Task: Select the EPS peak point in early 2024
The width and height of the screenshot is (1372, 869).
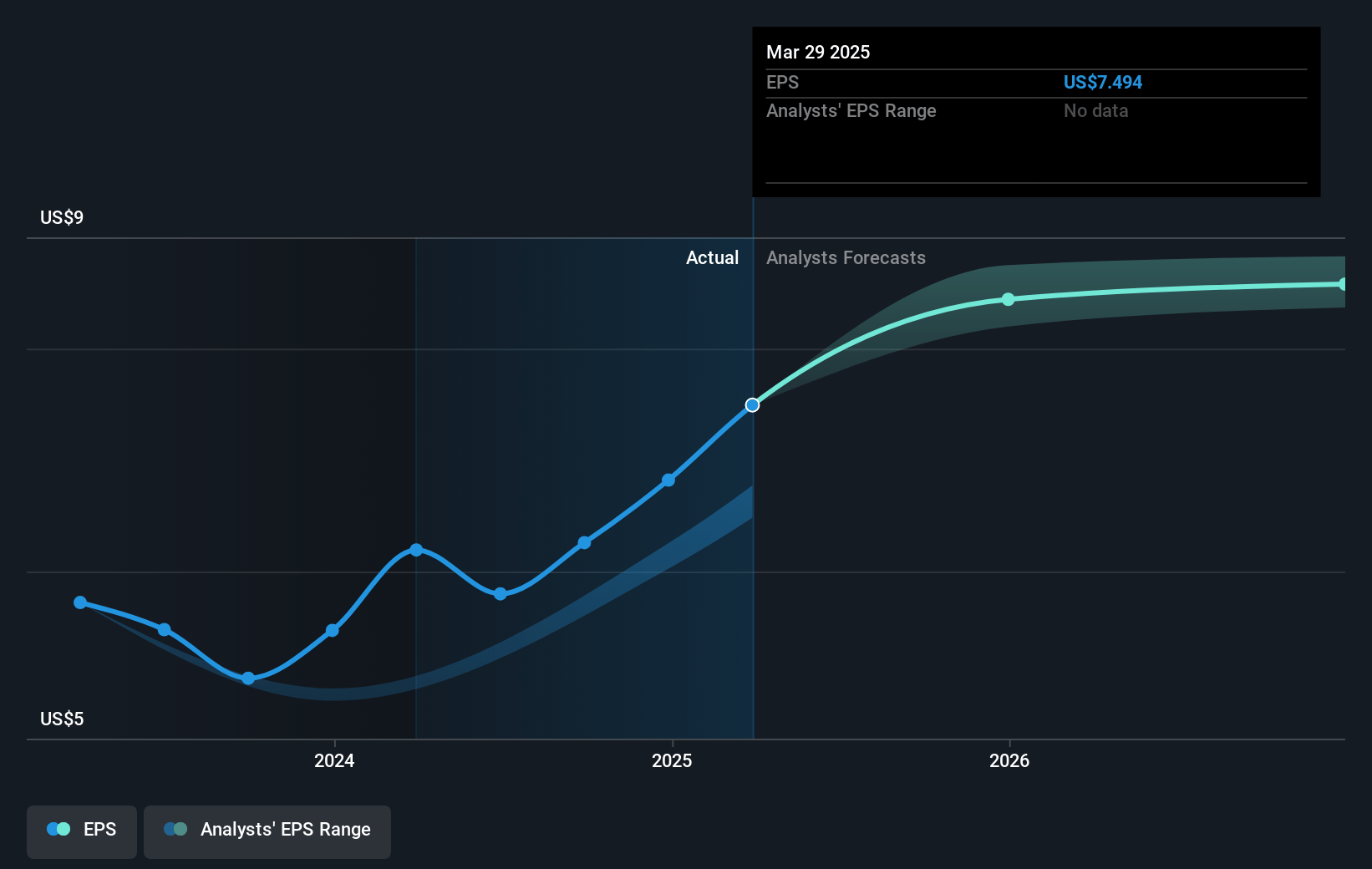Action: (416, 550)
